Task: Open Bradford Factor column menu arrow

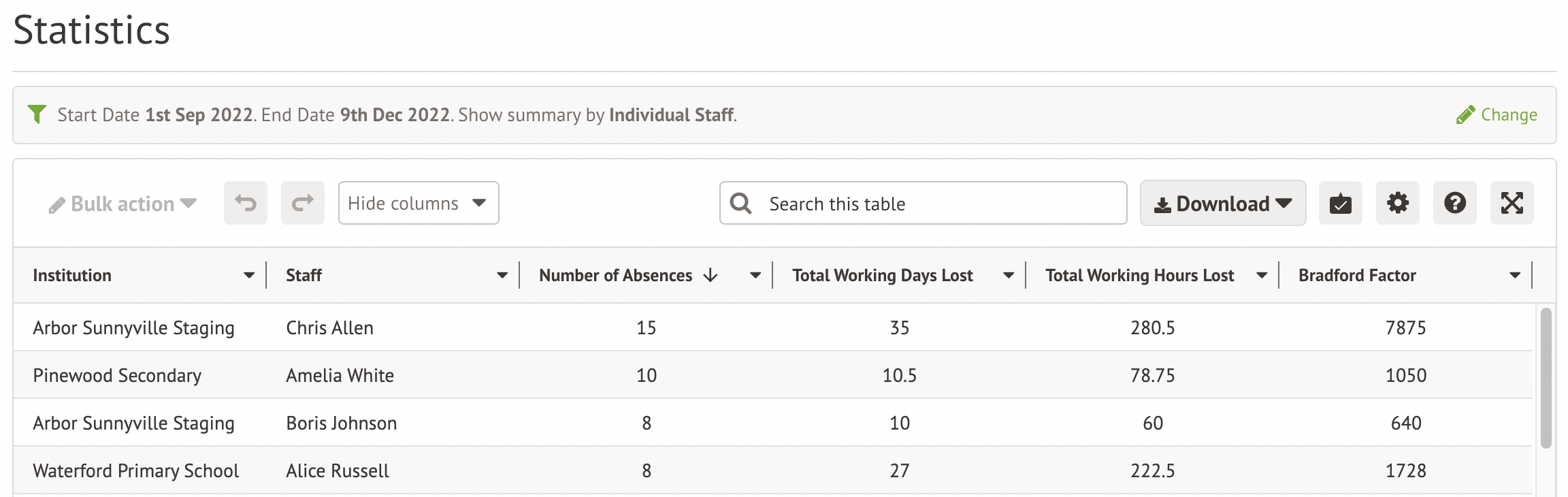Action: pos(1515,275)
